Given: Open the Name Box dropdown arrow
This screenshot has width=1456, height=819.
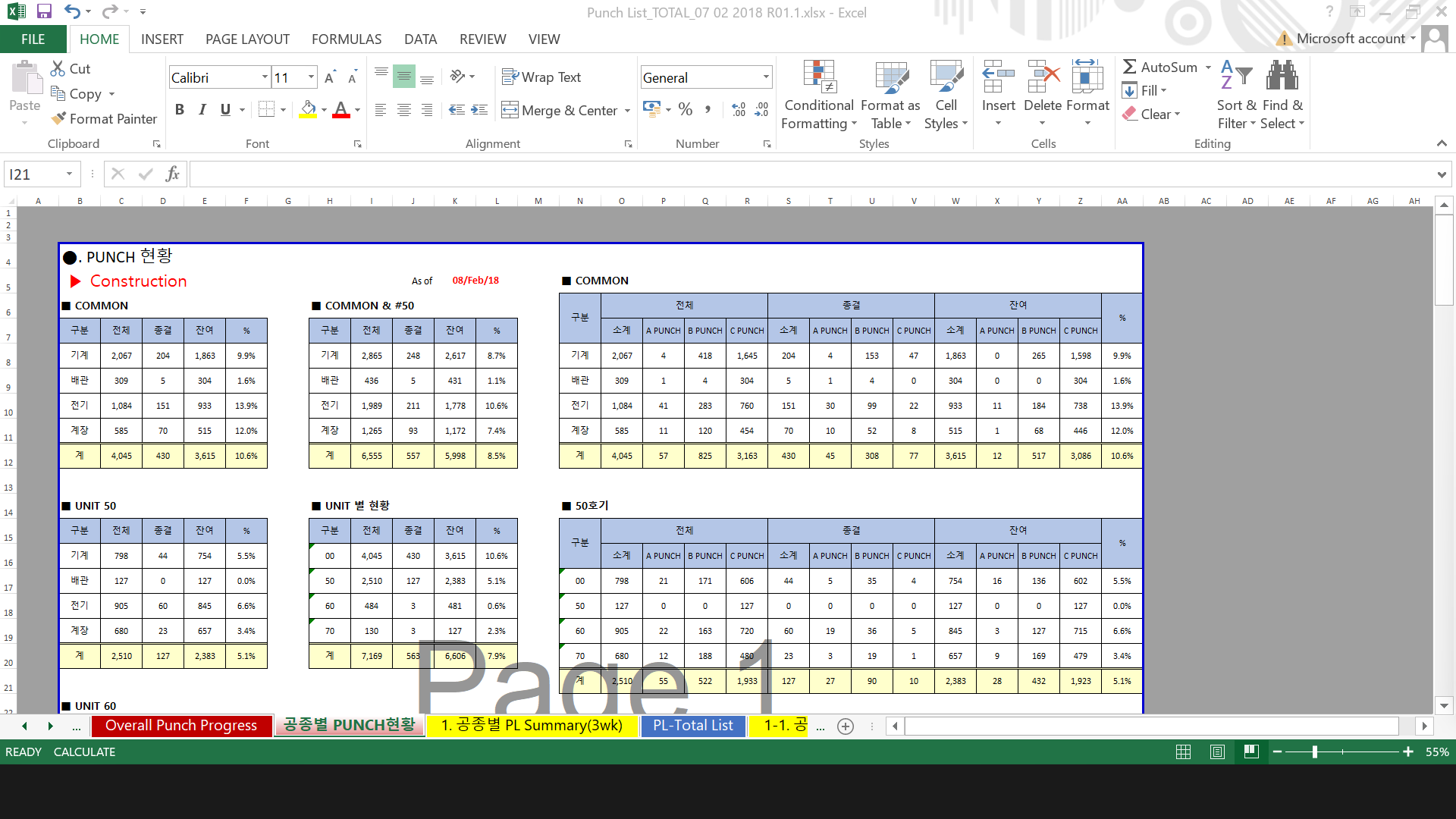Looking at the screenshot, I should 69,174.
